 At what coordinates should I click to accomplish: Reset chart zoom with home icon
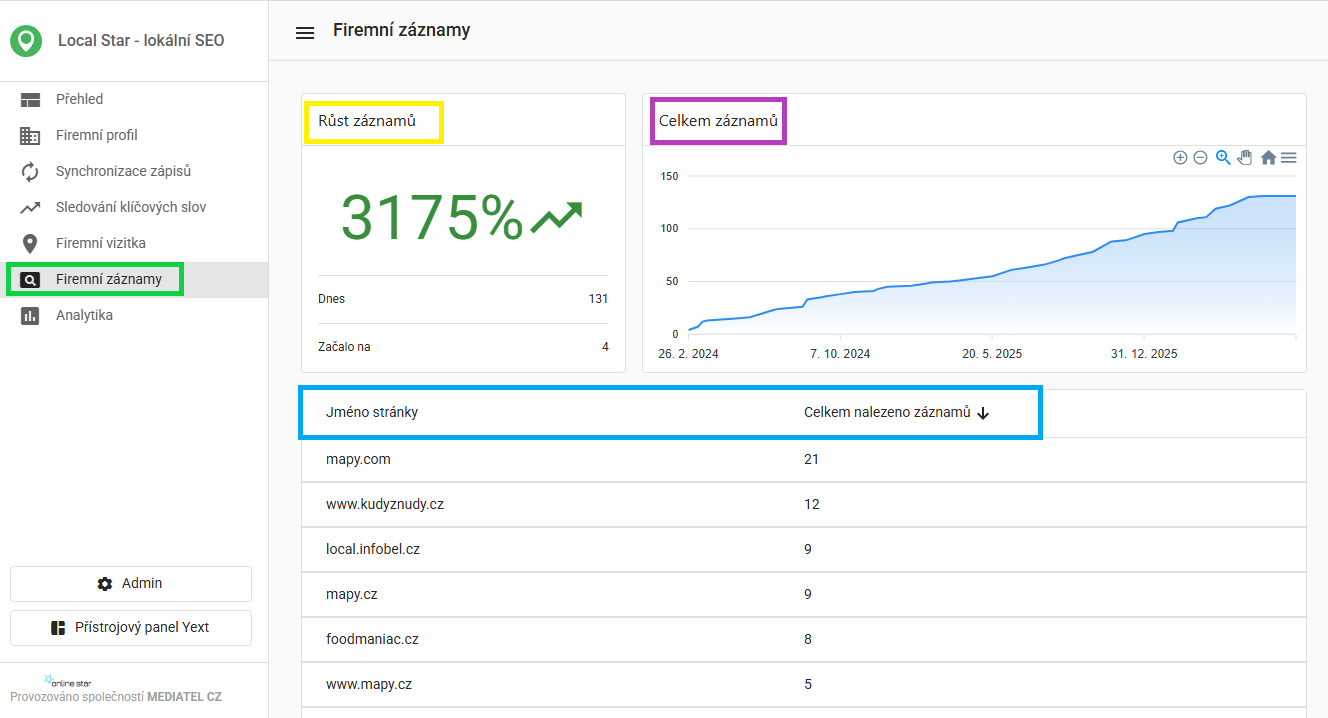tap(1268, 157)
